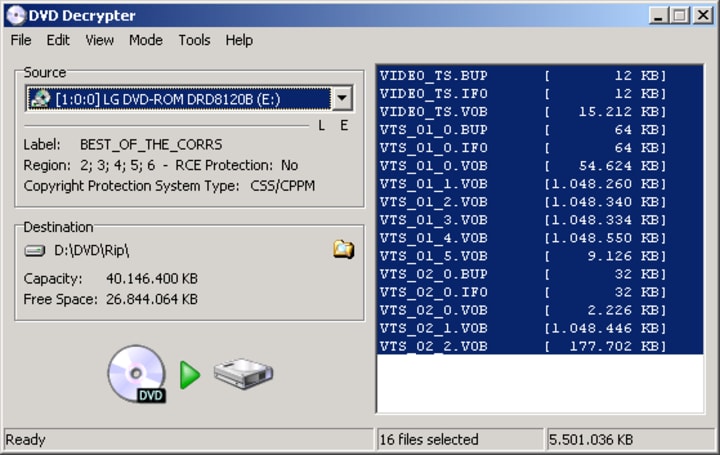Select VTS_02_0.BUP in the file list
720x455 pixels.
tap(540, 274)
